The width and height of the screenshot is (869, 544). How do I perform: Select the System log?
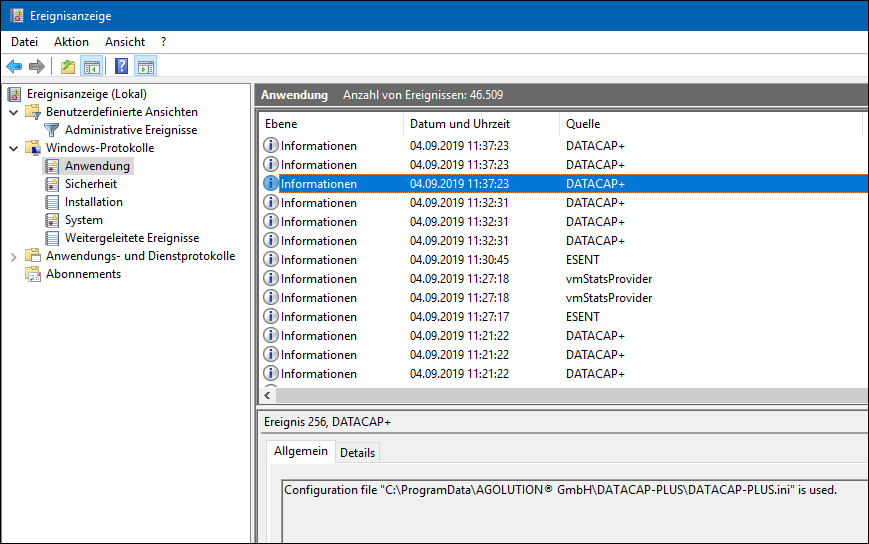click(84, 220)
